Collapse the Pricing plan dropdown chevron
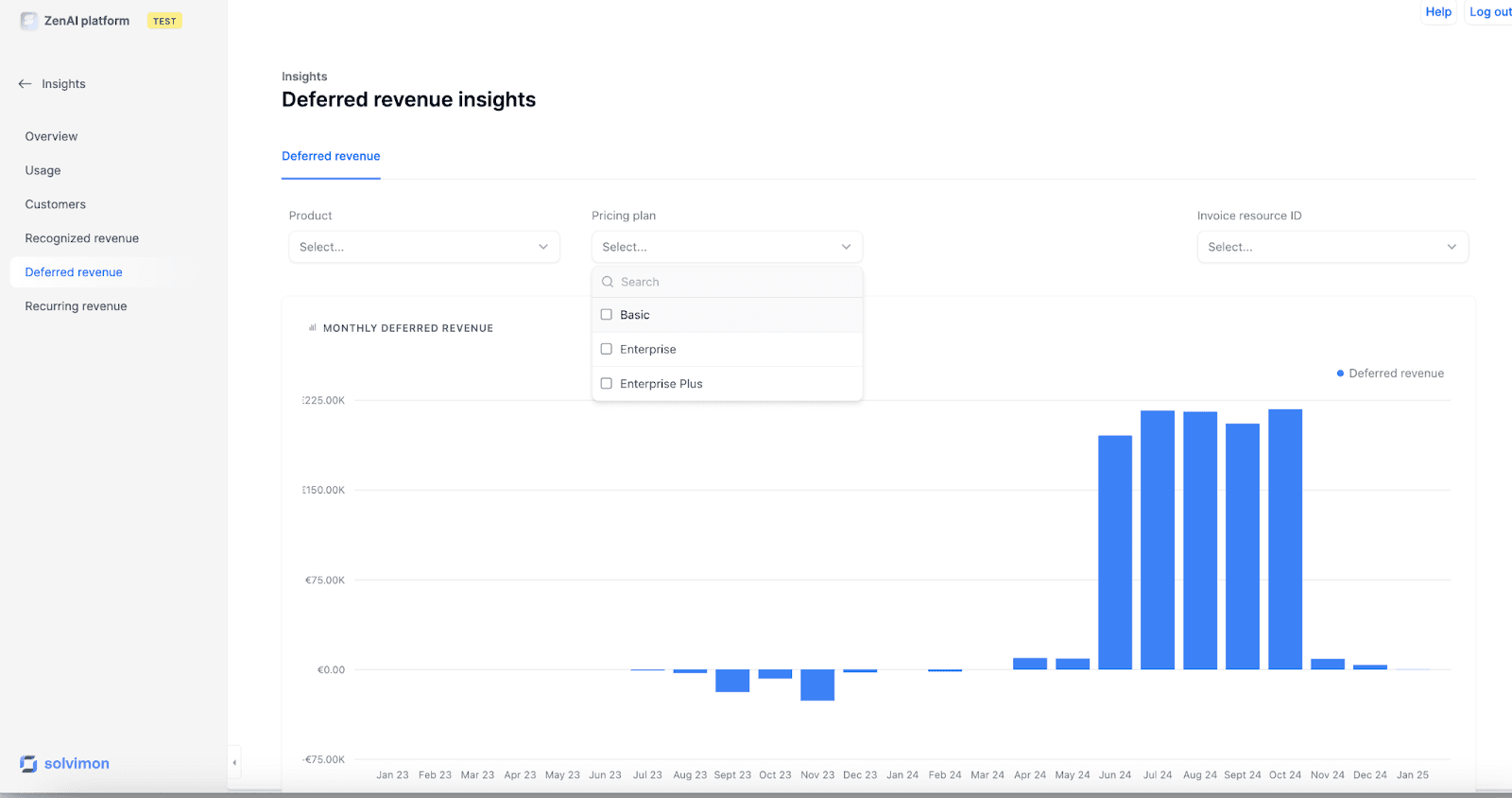 (846, 247)
